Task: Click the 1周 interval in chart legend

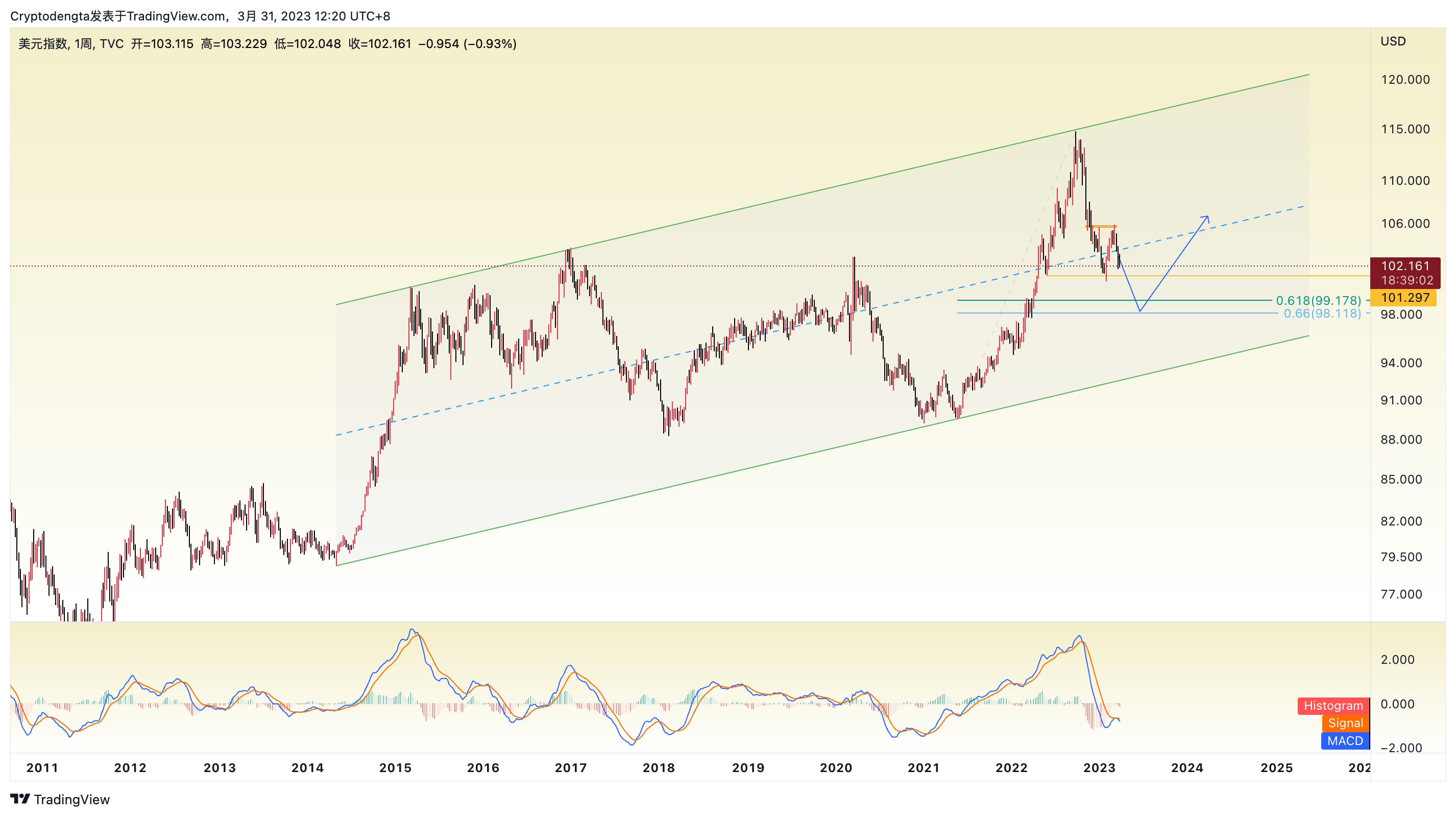Action: (x=83, y=43)
